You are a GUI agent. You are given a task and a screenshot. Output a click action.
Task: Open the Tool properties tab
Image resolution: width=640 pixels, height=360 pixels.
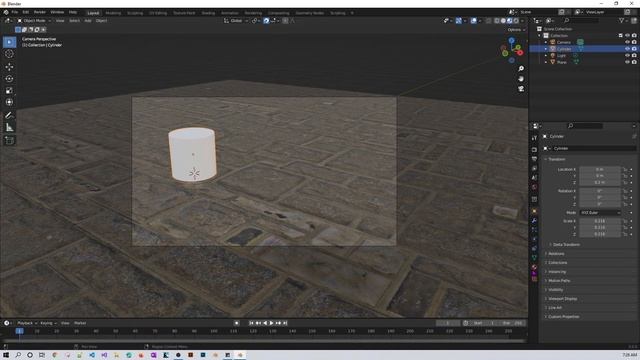point(534,138)
